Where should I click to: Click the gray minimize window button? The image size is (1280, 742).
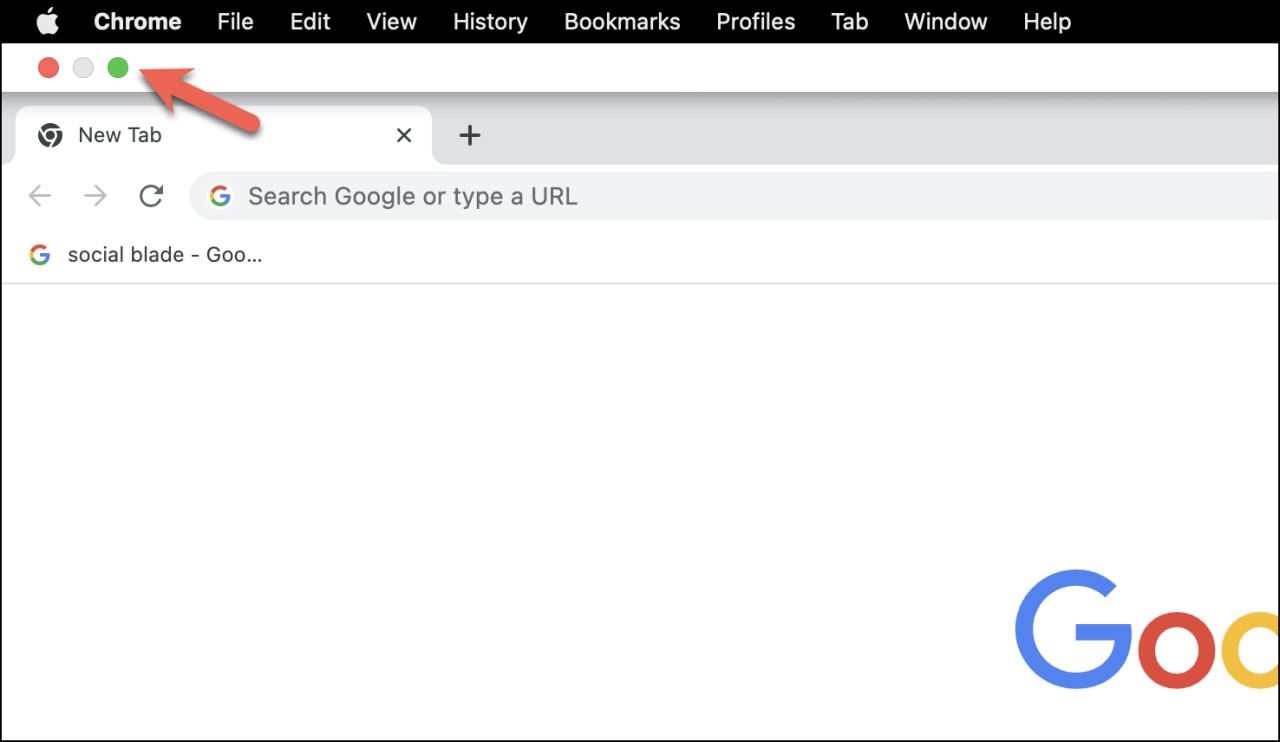coord(83,68)
